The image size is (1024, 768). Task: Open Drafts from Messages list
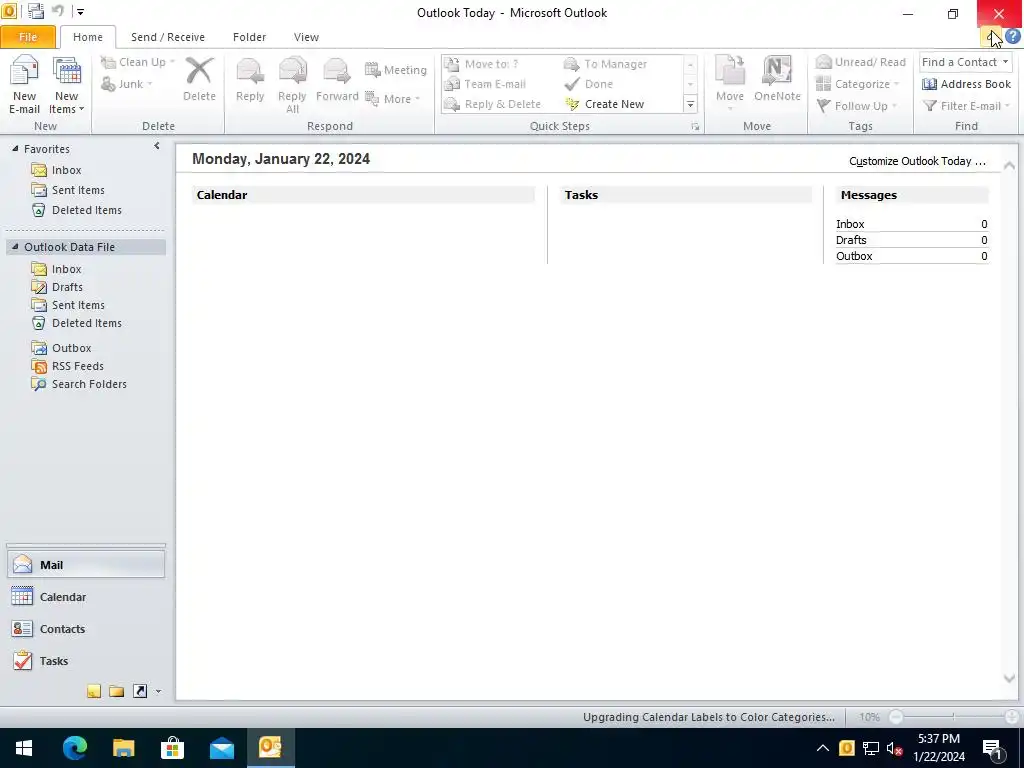[x=851, y=240]
